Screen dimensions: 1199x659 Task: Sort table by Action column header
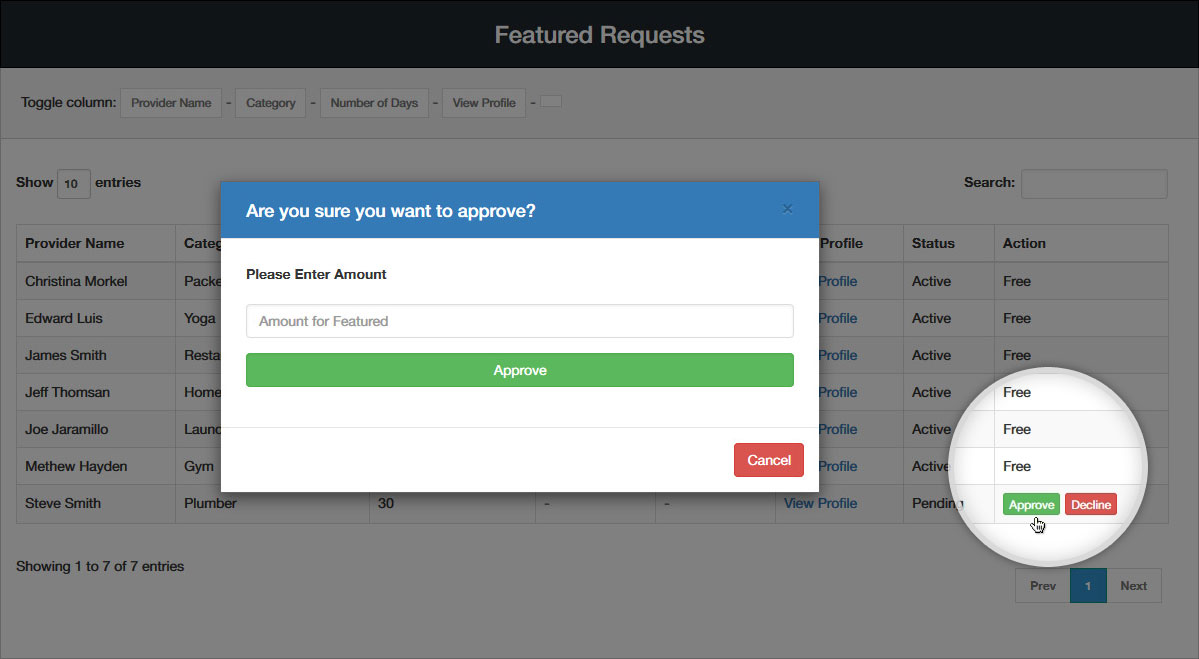pos(1024,243)
